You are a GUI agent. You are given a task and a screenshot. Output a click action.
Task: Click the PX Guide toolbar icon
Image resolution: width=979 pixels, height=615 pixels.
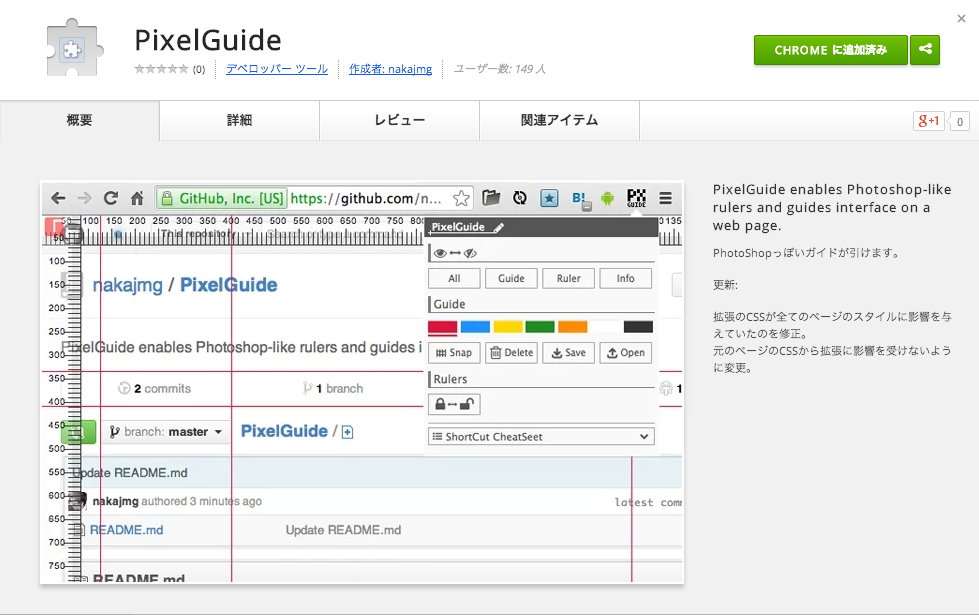(x=636, y=198)
